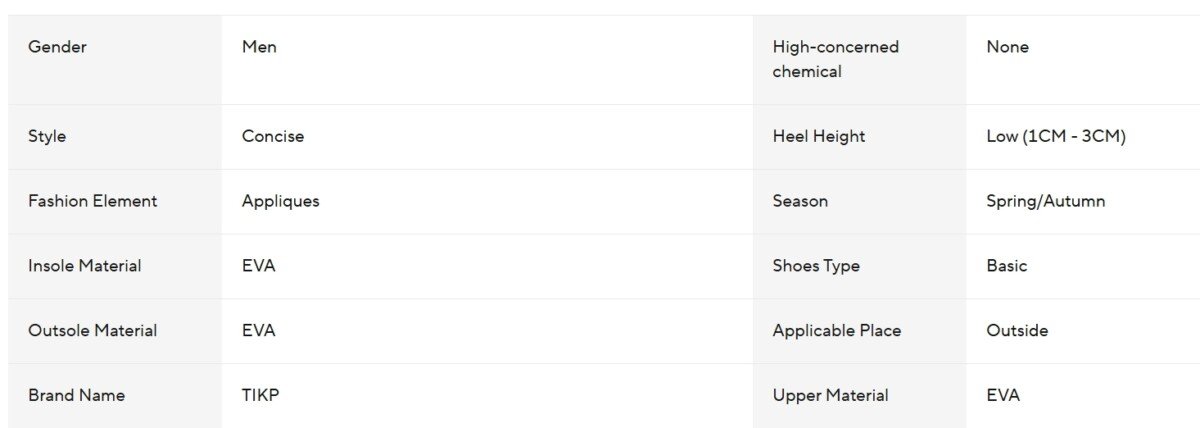Image resolution: width=1200 pixels, height=428 pixels.
Task: Select the Concise style value
Action: pyautogui.click(x=273, y=136)
